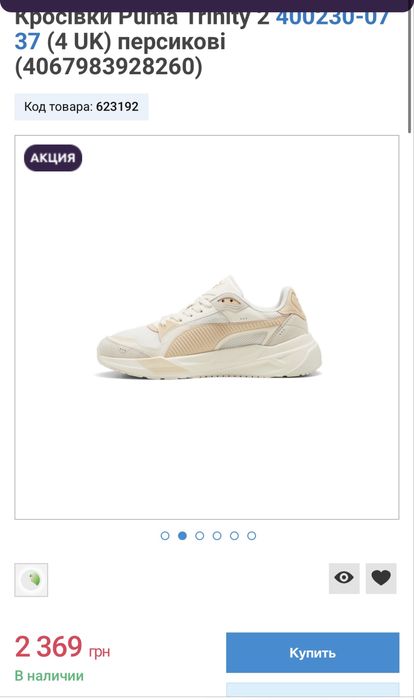
Task: Click the АКЦИЯ promo badge
Action: [53, 158]
